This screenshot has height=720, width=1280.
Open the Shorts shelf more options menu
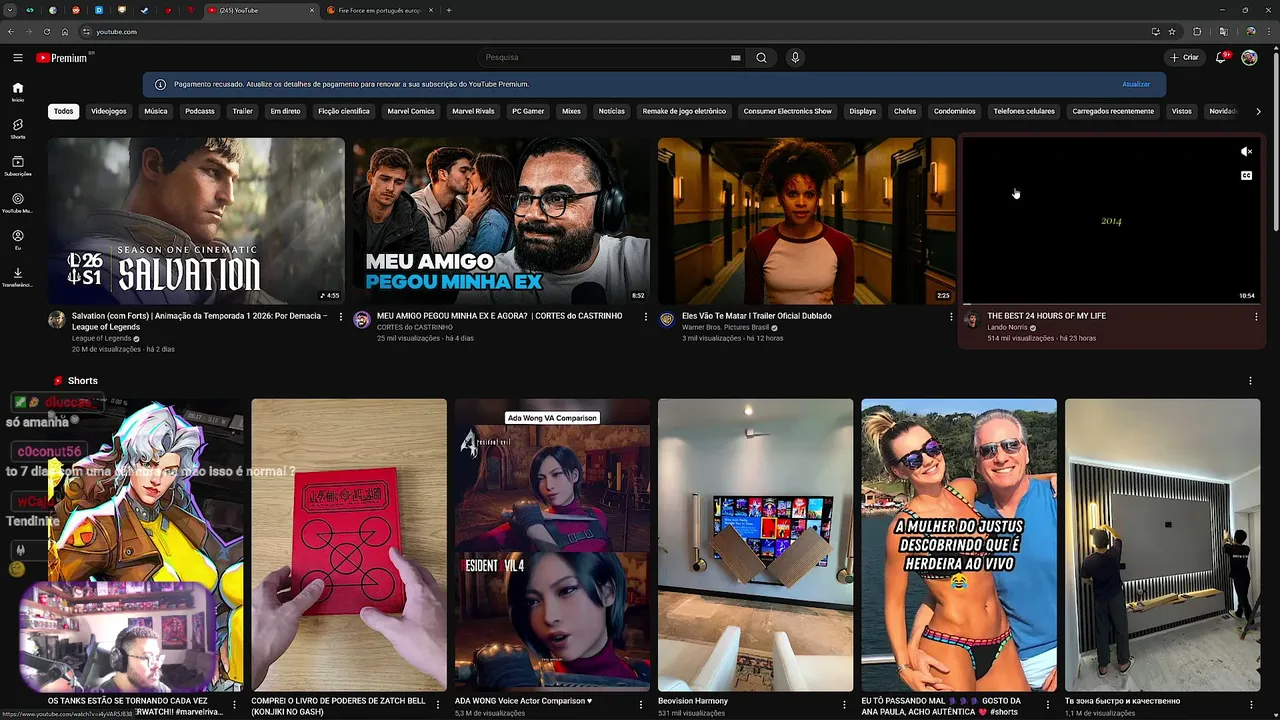coord(1250,381)
